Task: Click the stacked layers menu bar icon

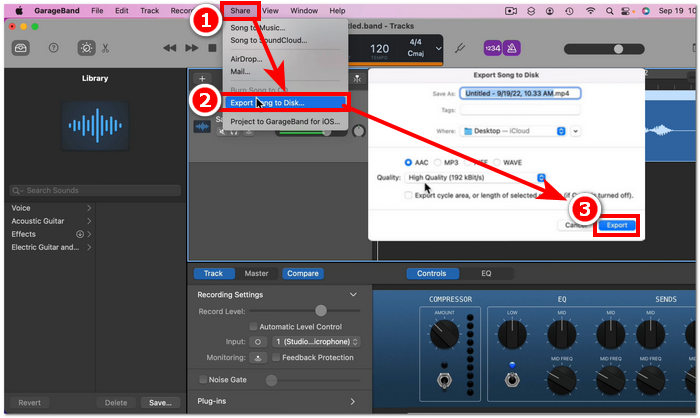Action: (x=531, y=11)
